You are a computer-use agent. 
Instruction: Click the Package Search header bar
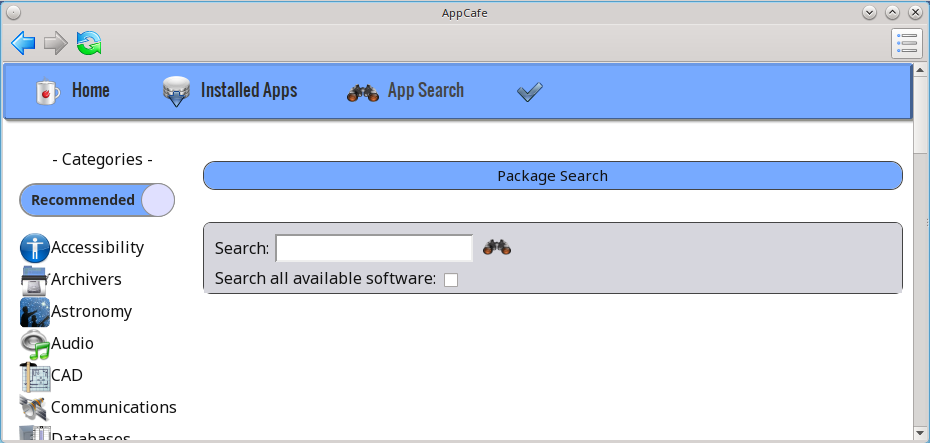click(x=553, y=176)
